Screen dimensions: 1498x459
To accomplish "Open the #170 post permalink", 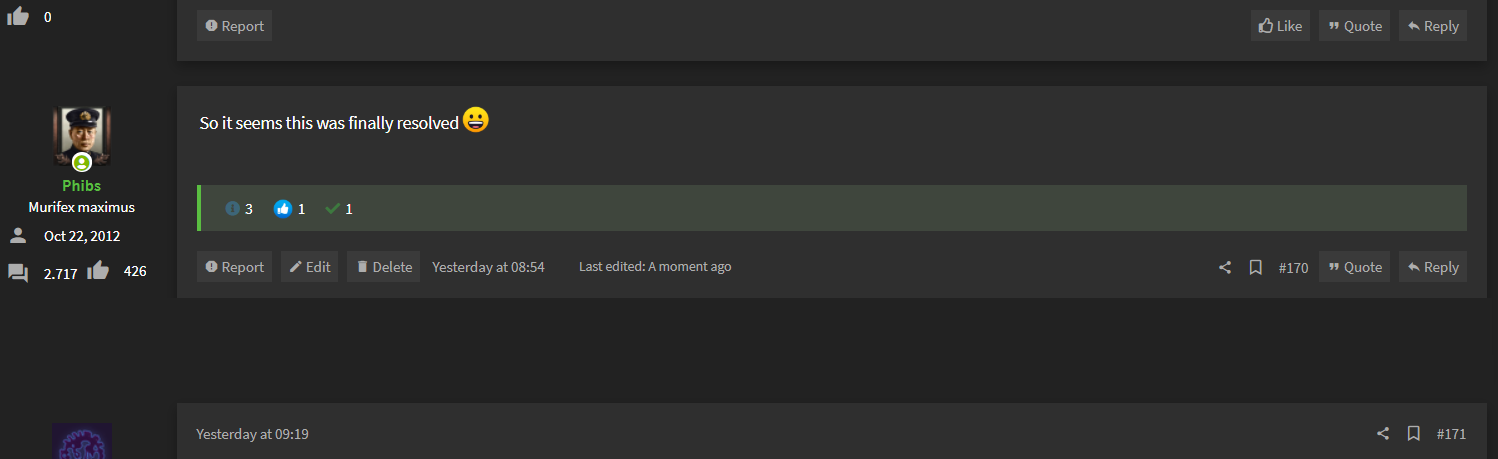I will tap(1293, 267).
